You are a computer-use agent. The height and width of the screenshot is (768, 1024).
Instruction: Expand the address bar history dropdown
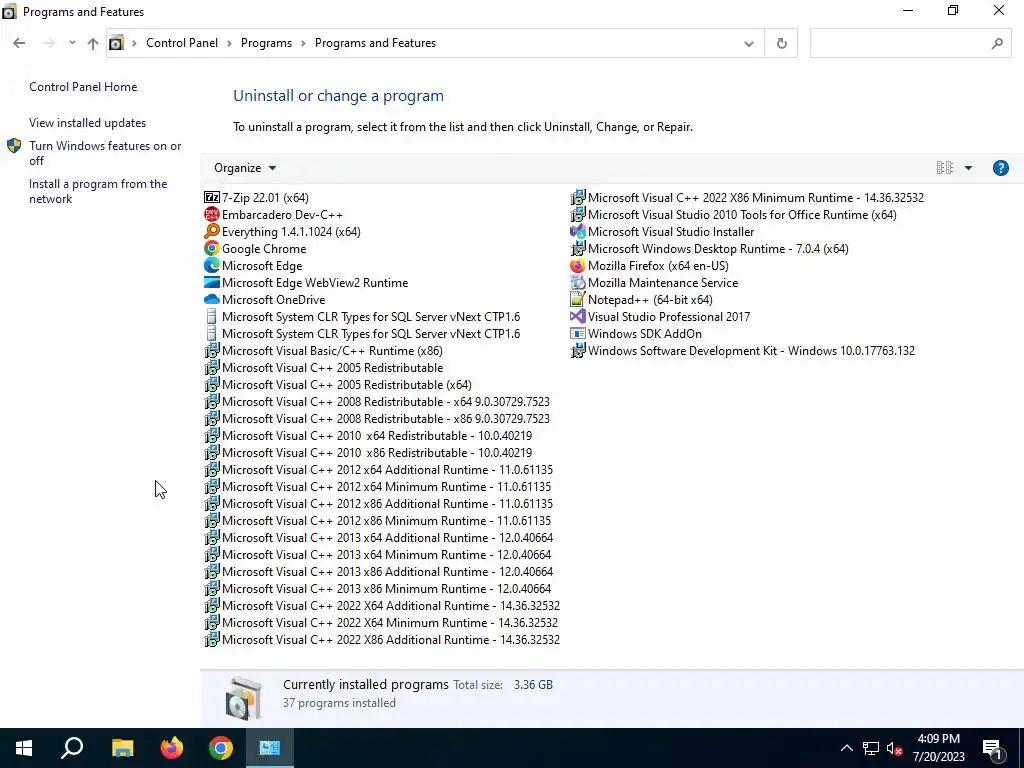(749, 44)
